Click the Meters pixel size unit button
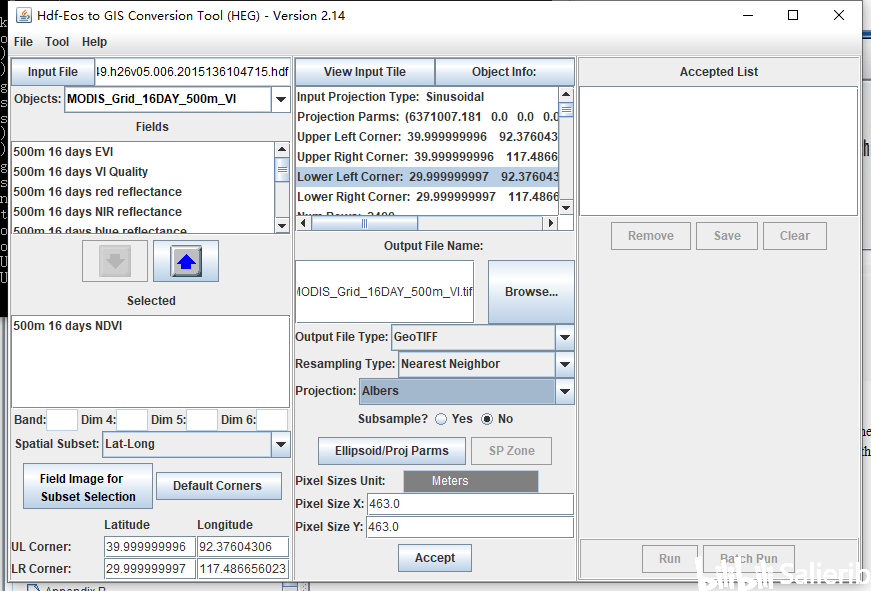 471,481
